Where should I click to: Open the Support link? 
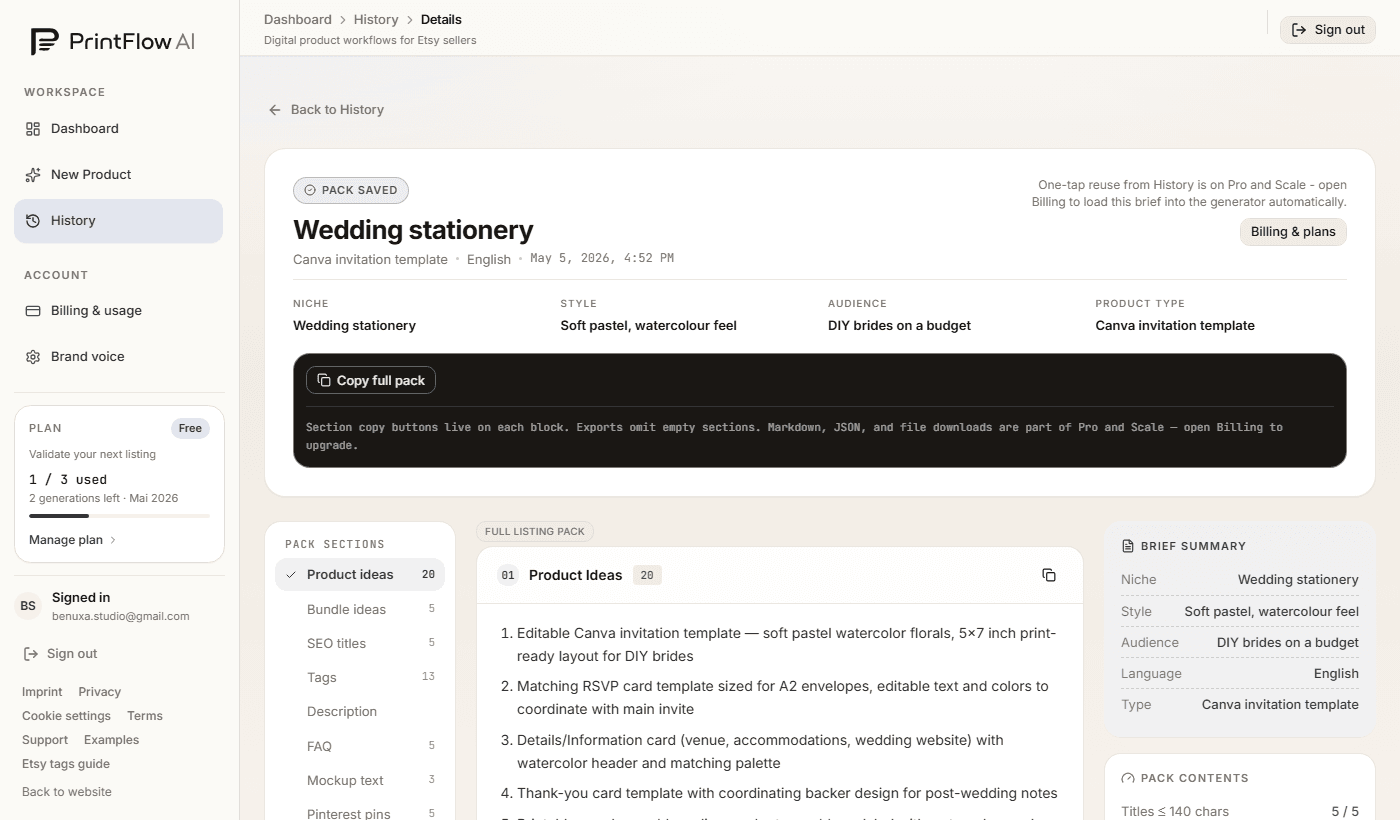[45, 740]
